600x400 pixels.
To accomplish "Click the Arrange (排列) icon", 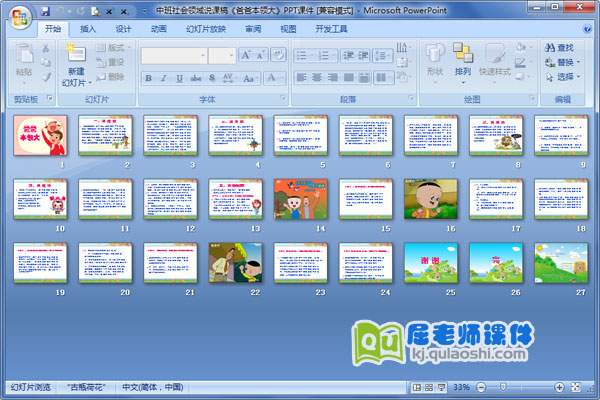I will pos(462,58).
